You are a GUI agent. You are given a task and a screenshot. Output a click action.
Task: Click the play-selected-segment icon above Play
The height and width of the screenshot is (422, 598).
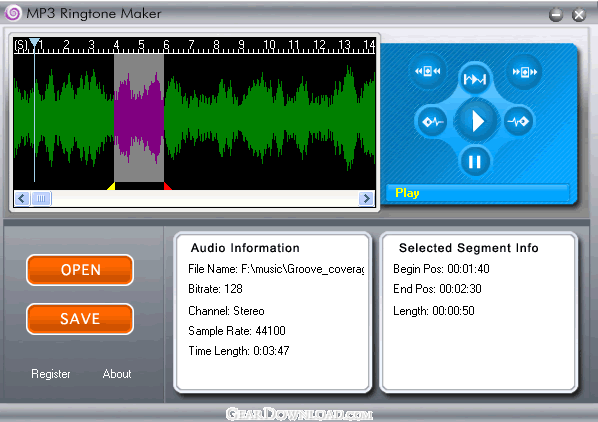[474, 79]
